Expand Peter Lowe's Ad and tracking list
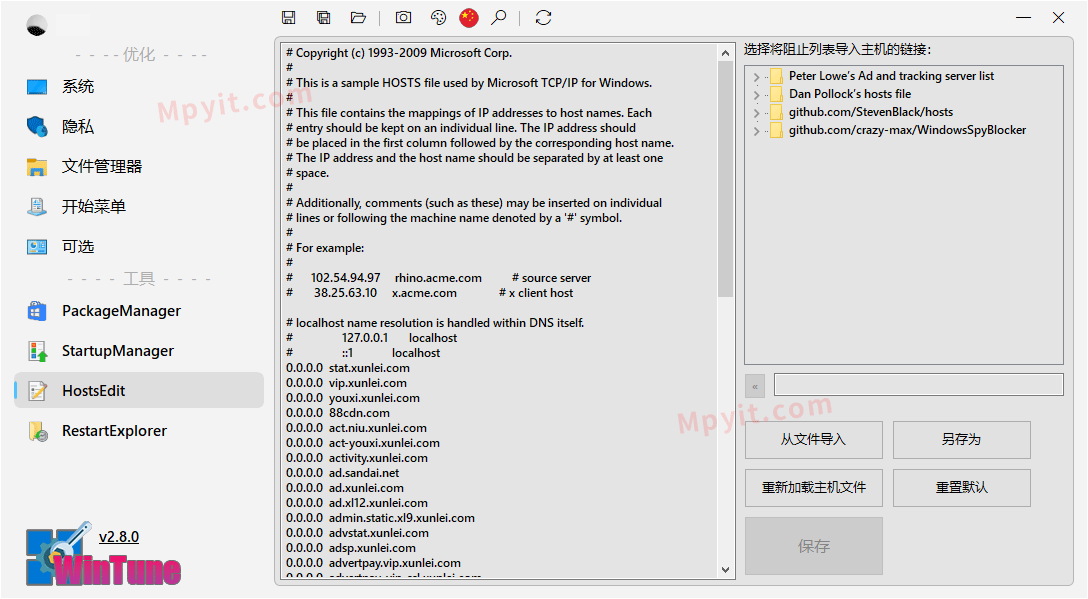The image size is (1088, 599). pos(756,76)
